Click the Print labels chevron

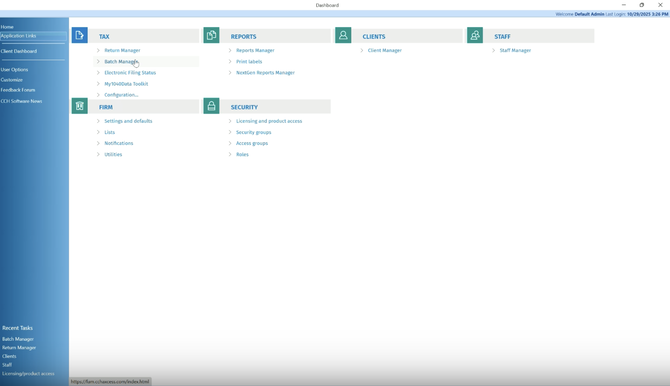tap(230, 62)
